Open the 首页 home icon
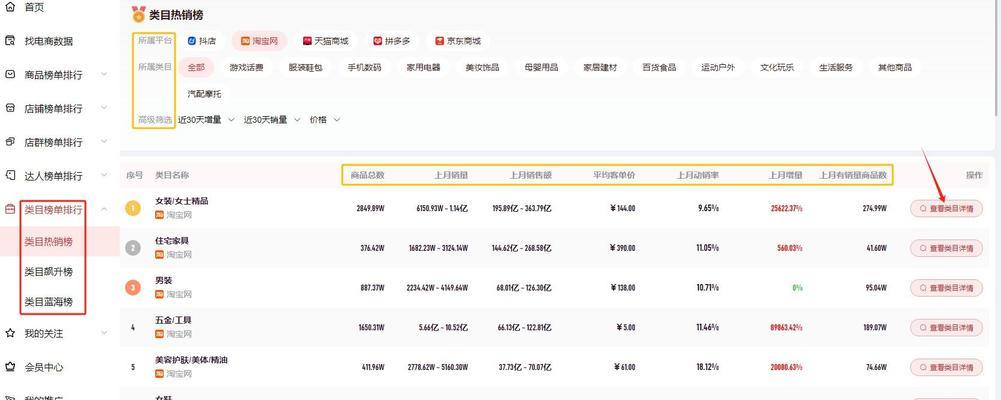1001x400 pixels. point(10,7)
